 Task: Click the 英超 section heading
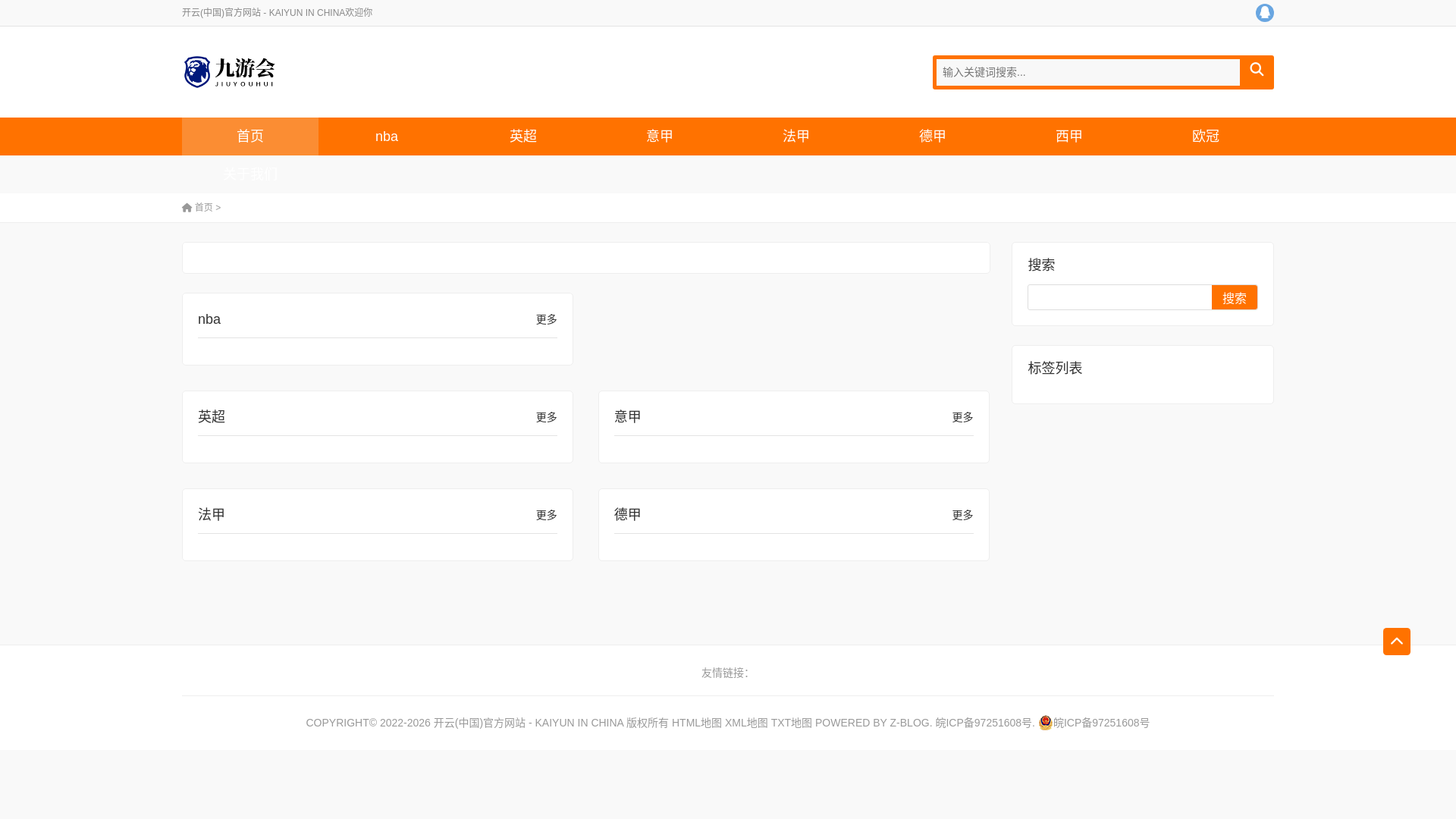pos(212,417)
